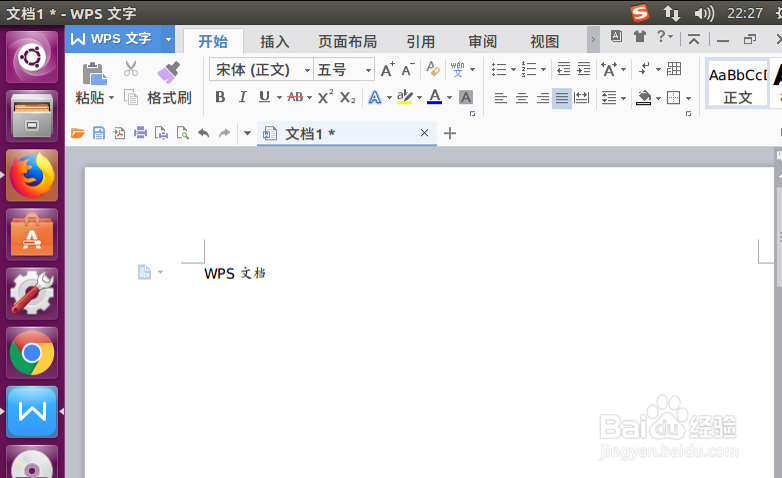782x478 pixels.
Task: Align text left
Action: click(x=501, y=98)
